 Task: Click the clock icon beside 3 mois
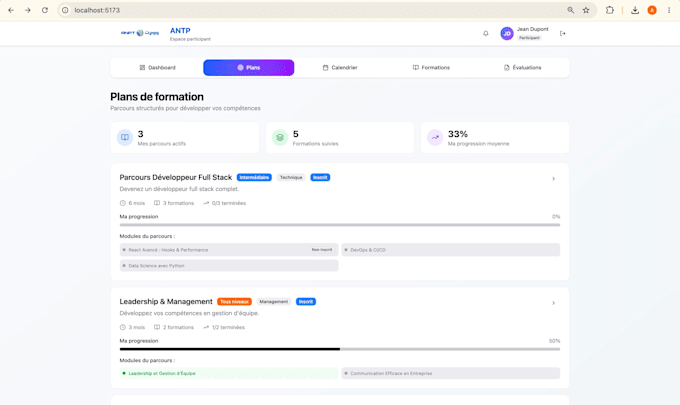(x=123, y=327)
